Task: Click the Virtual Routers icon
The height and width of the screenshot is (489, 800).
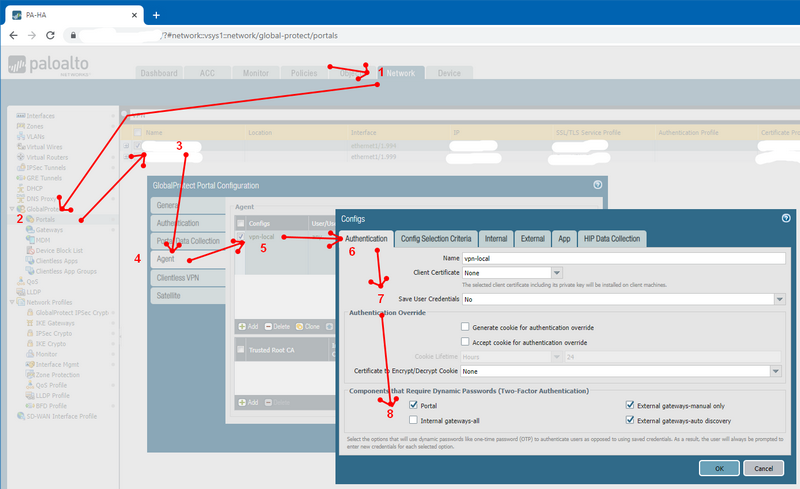Action: pyautogui.click(x=21, y=157)
